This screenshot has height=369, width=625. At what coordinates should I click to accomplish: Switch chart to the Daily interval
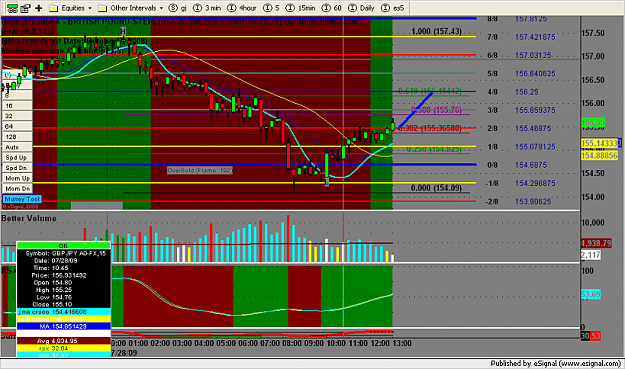(x=361, y=8)
